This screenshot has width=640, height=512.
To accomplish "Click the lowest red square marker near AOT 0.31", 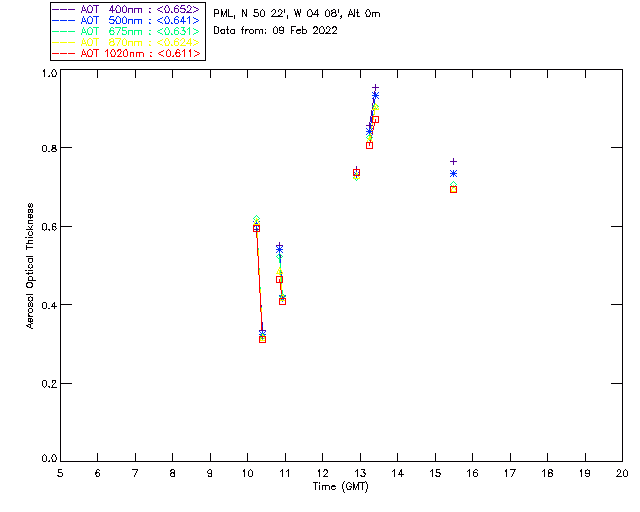I will click(262, 339).
